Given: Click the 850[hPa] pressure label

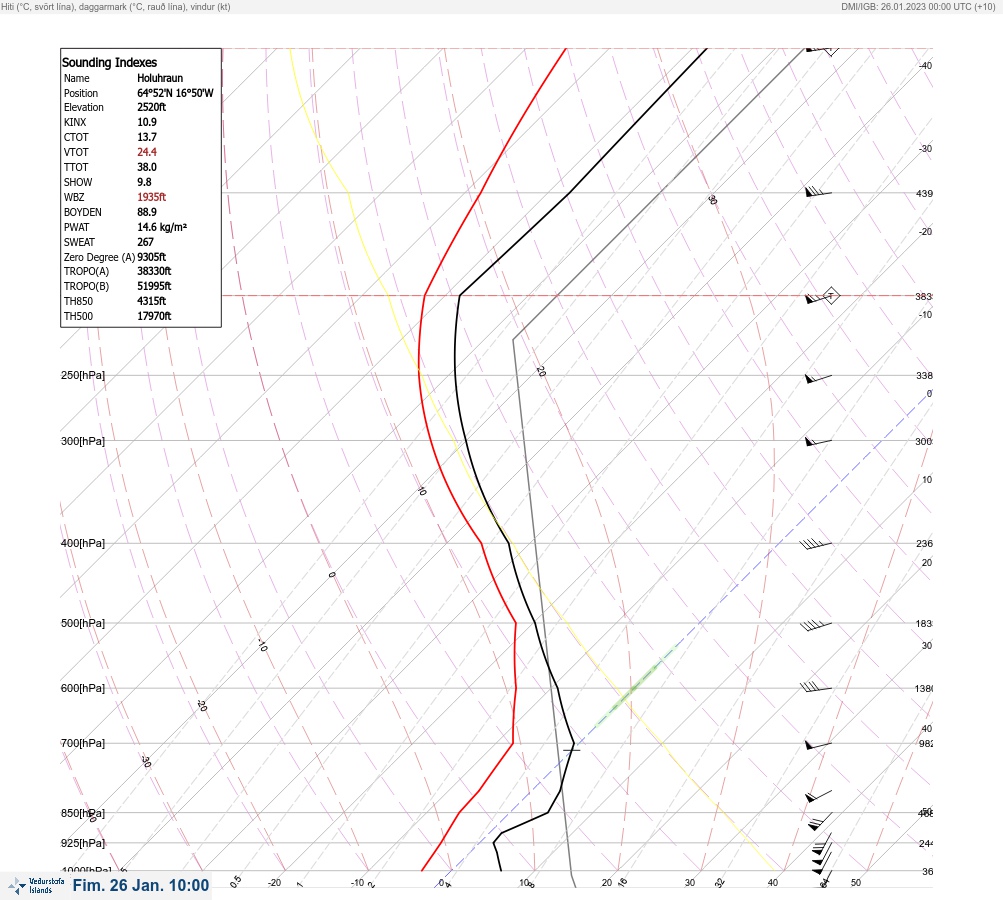Looking at the screenshot, I should click(83, 813).
